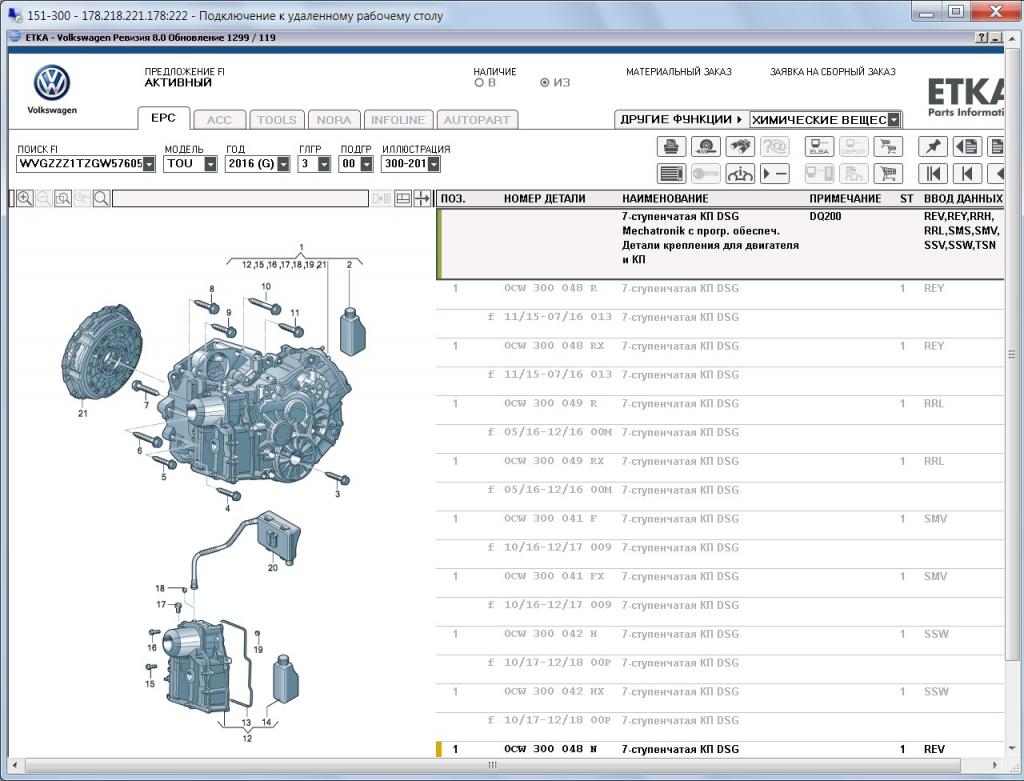The height and width of the screenshot is (781, 1024).
Task: Select part row 0CW 300 042 H
Action: point(720,633)
